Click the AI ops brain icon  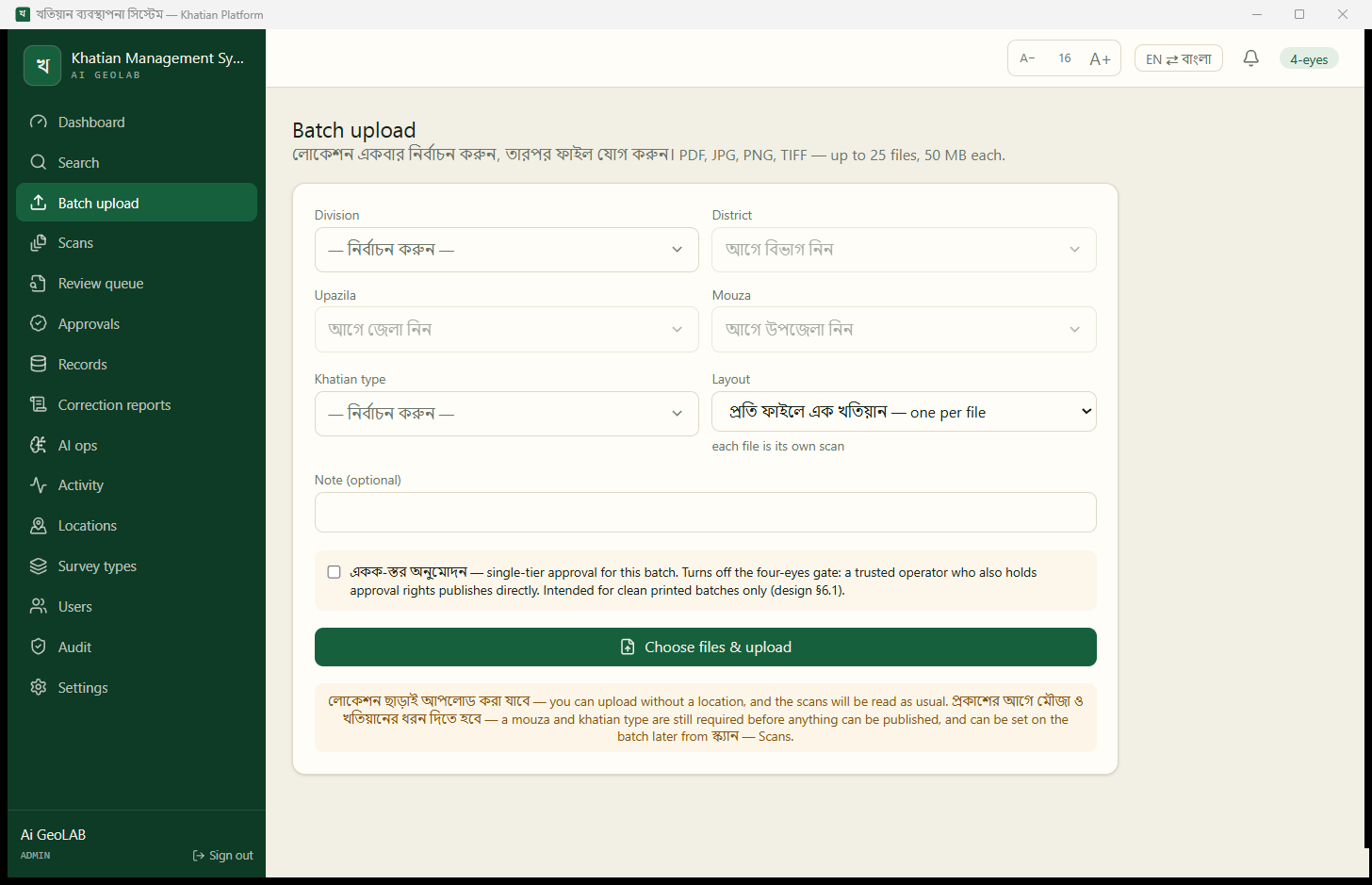tap(39, 445)
